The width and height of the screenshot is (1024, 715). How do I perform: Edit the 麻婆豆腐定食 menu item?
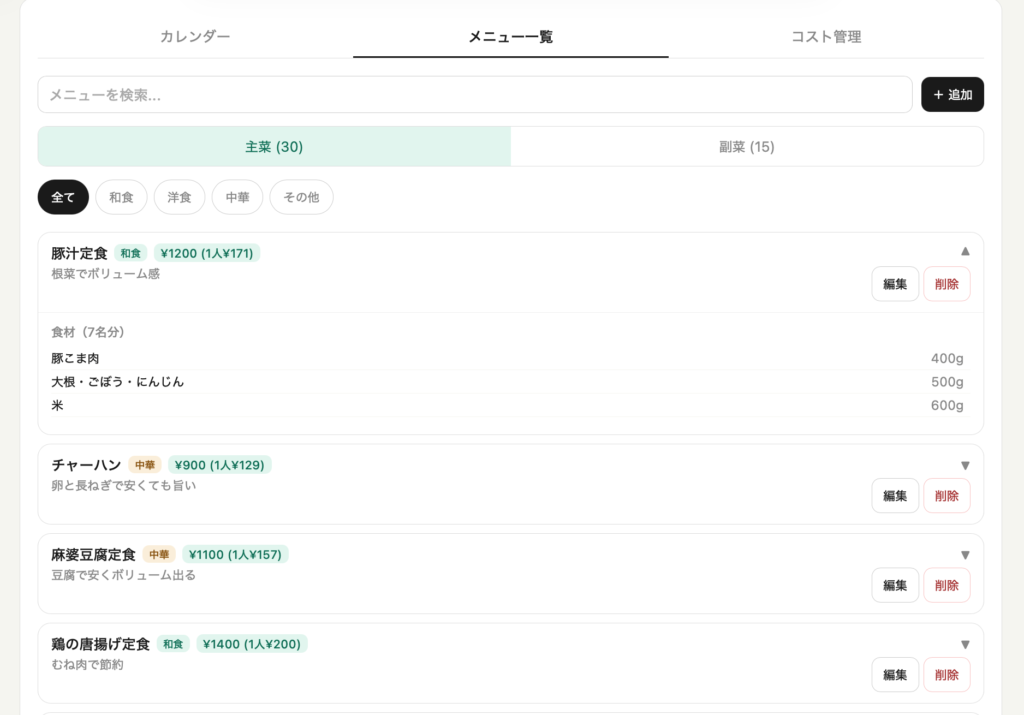pyautogui.click(x=894, y=585)
